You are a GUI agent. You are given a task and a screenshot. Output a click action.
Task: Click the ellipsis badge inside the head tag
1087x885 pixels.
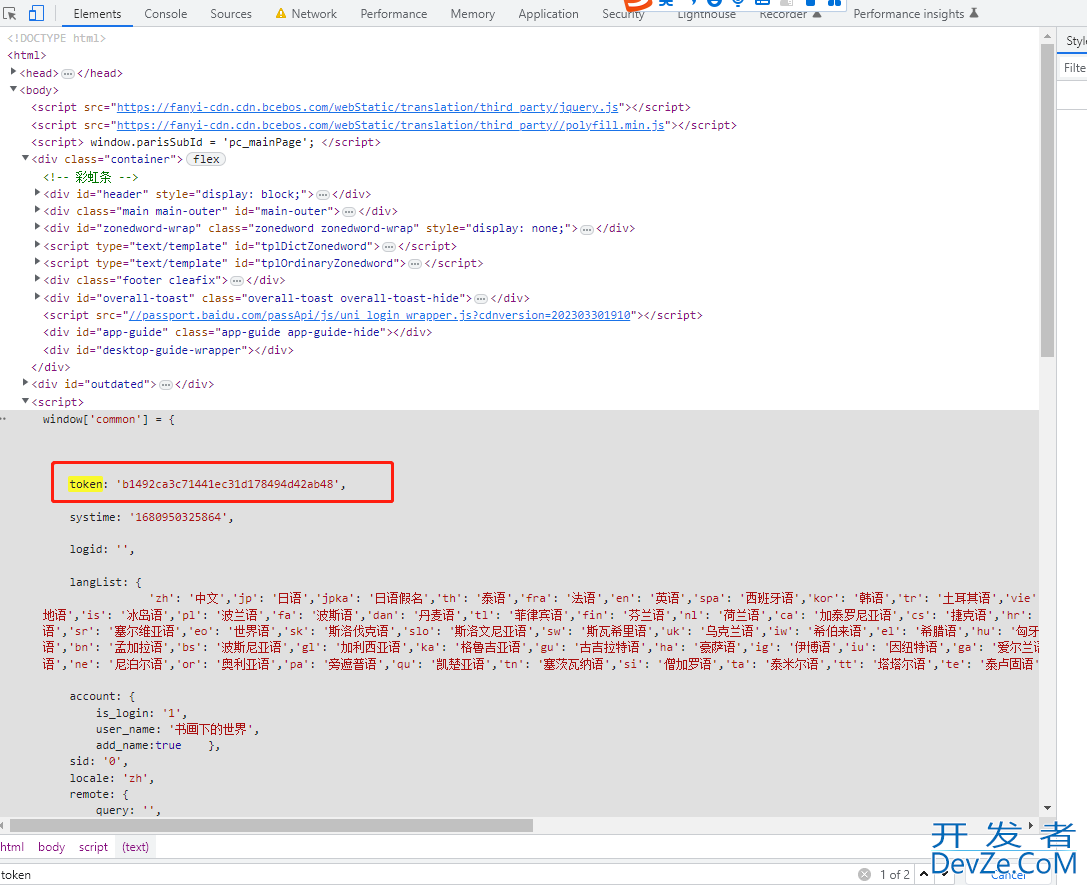pyautogui.click(x=68, y=73)
